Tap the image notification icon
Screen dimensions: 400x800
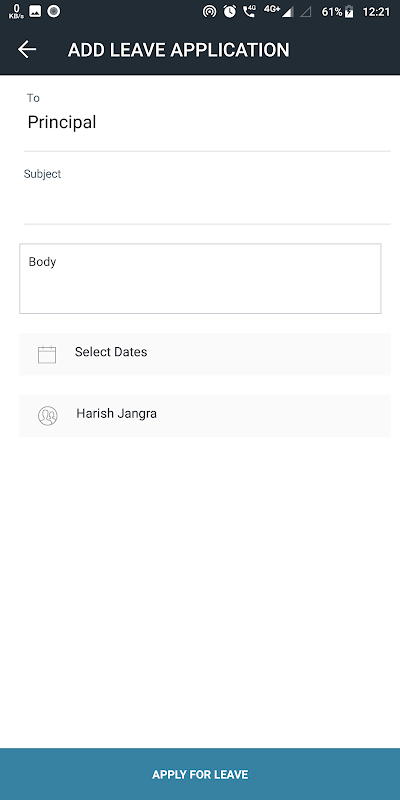tap(35, 11)
